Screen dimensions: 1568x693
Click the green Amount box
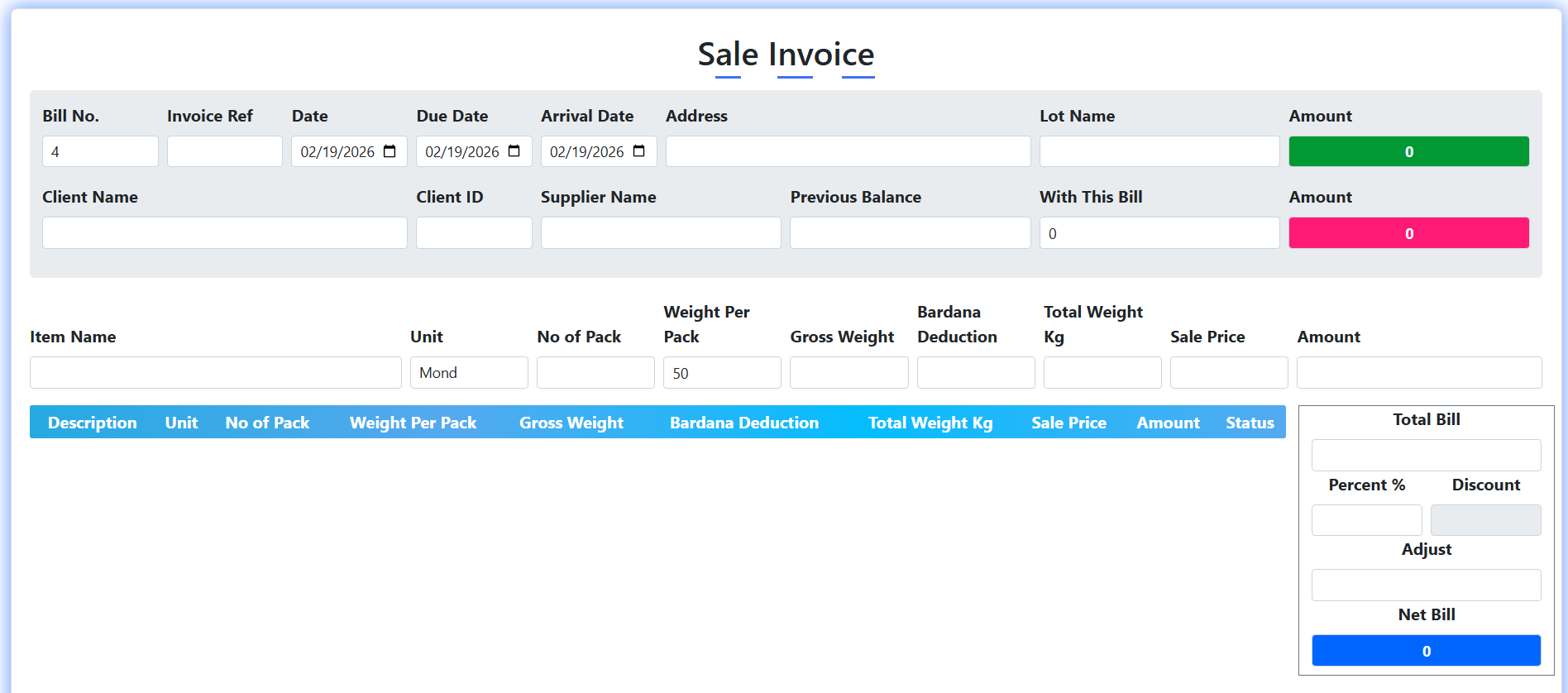1408,151
